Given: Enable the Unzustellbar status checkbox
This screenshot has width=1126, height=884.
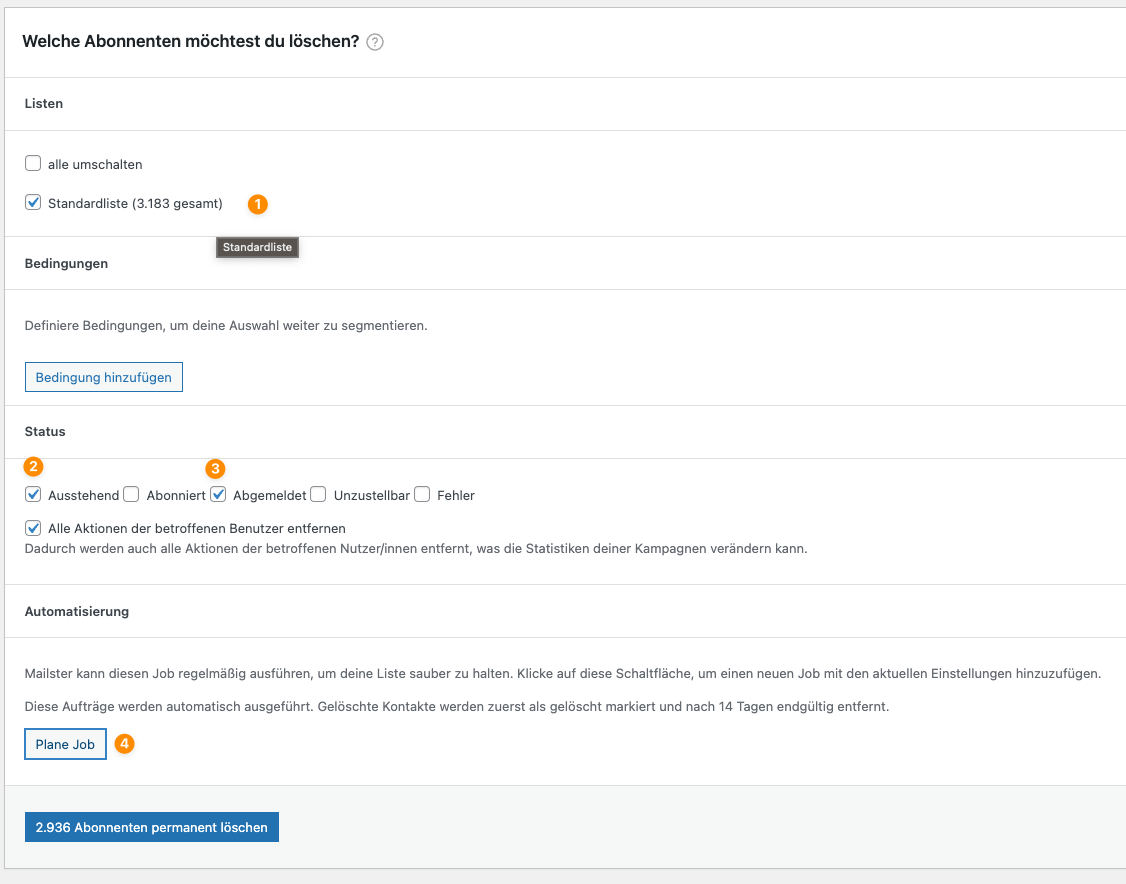Looking at the screenshot, I should point(318,494).
